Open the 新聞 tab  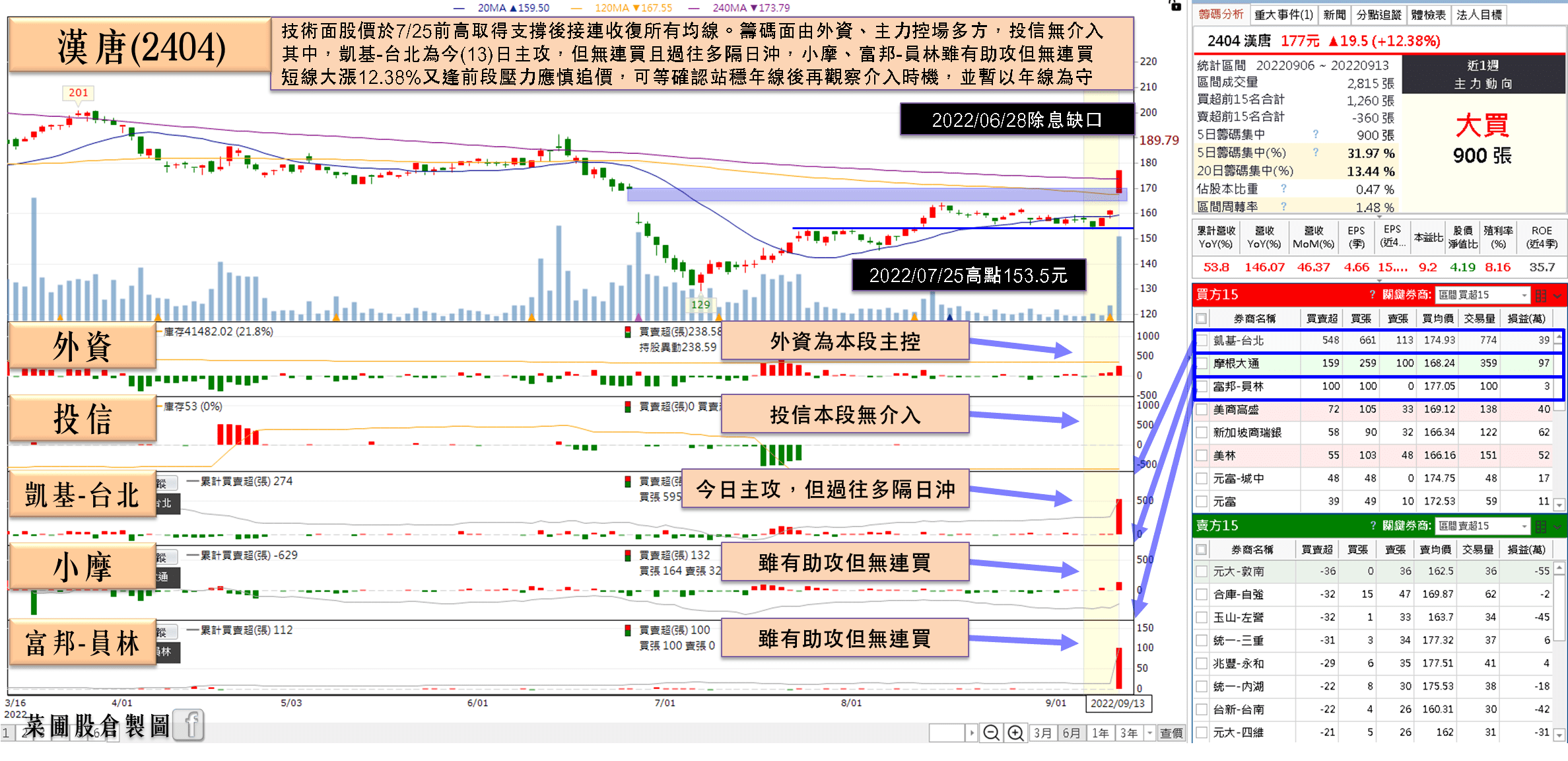[x=1334, y=15]
